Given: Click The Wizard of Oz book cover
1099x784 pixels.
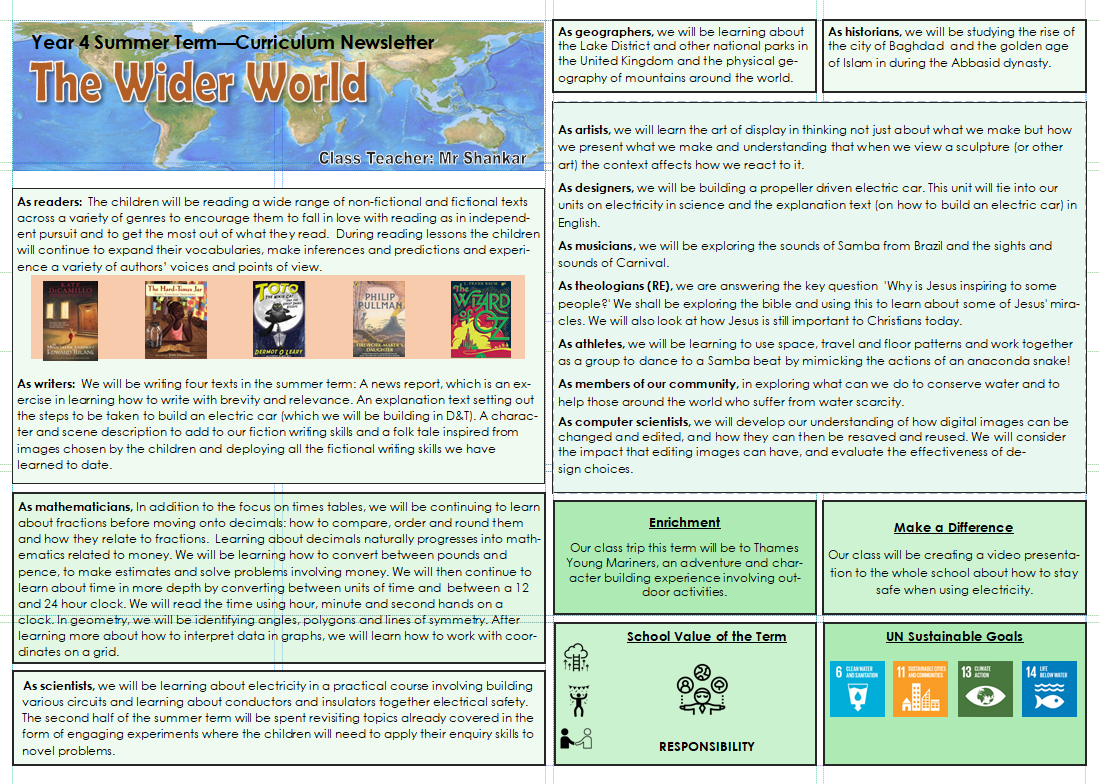Looking at the screenshot, I should click(x=481, y=319).
